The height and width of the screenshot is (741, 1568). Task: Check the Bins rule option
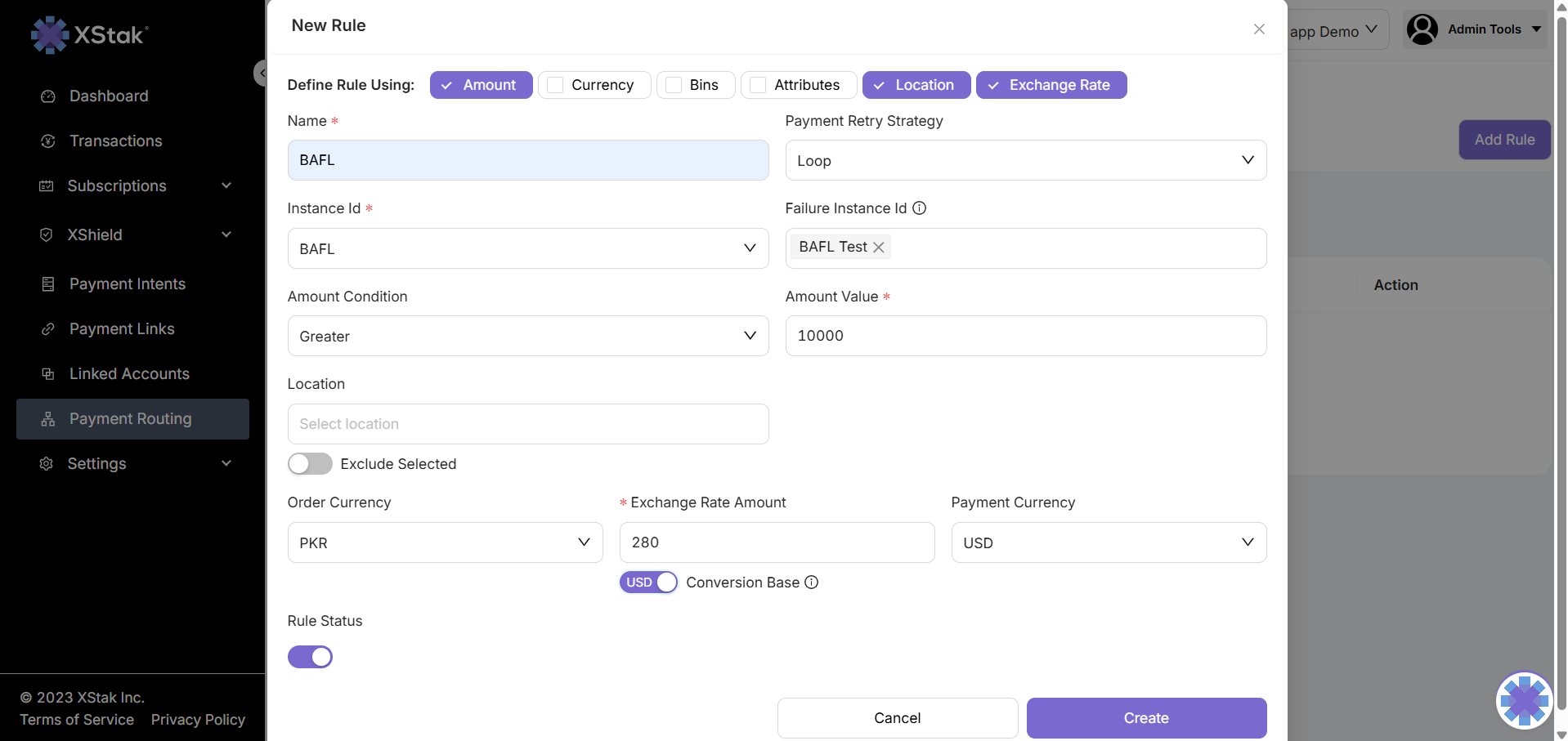click(x=674, y=85)
